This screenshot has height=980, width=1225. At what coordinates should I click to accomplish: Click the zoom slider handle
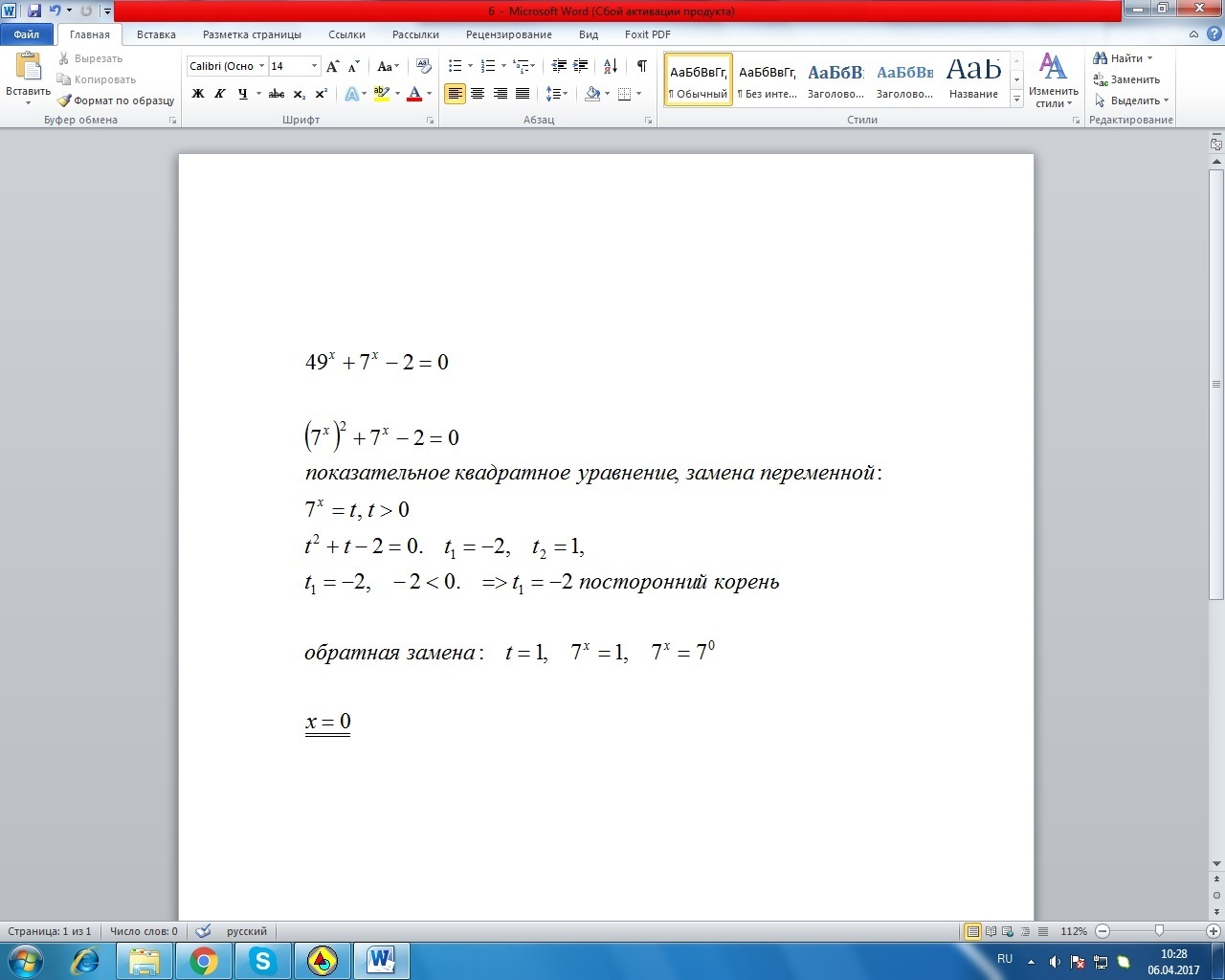click(x=1159, y=931)
